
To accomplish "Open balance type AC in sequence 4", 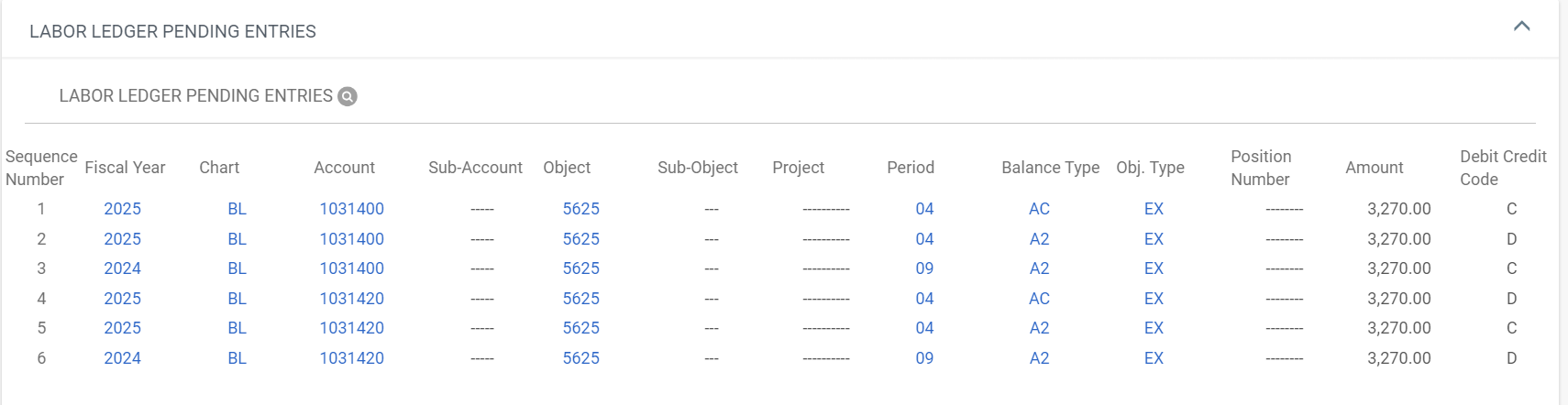I will [x=1039, y=299].
